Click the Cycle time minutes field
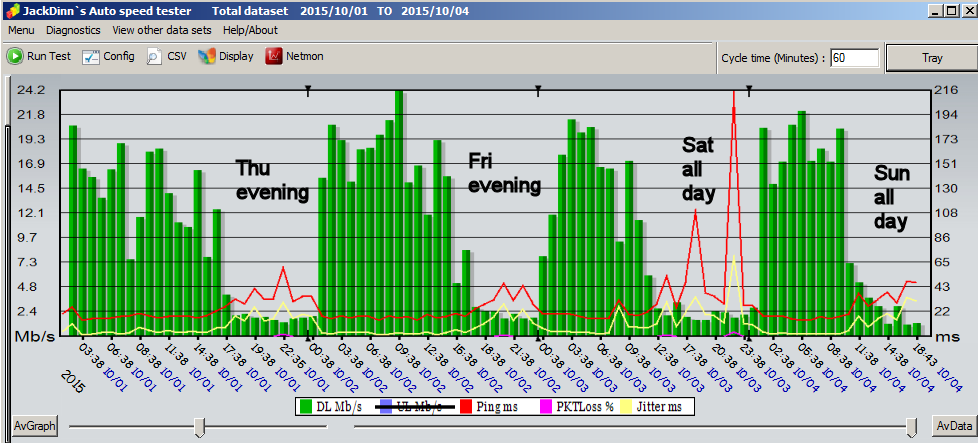The width and height of the screenshot is (978, 443). tap(854, 58)
